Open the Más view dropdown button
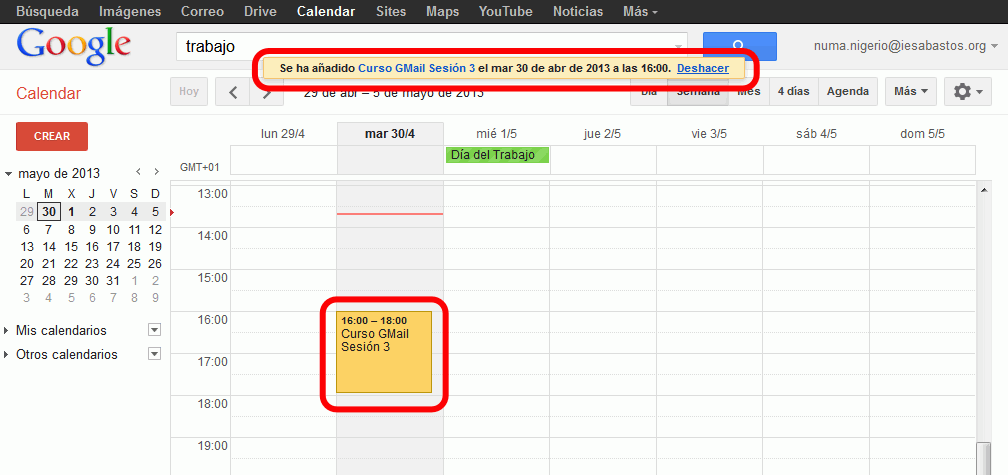The width and height of the screenshot is (1008, 475). pos(910,92)
